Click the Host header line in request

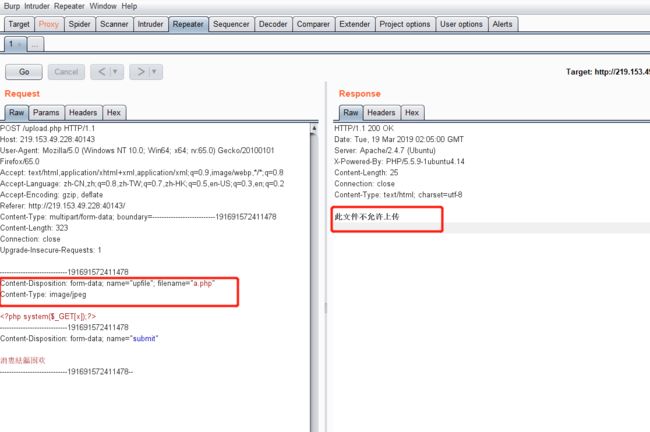pyautogui.click(x=47, y=139)
